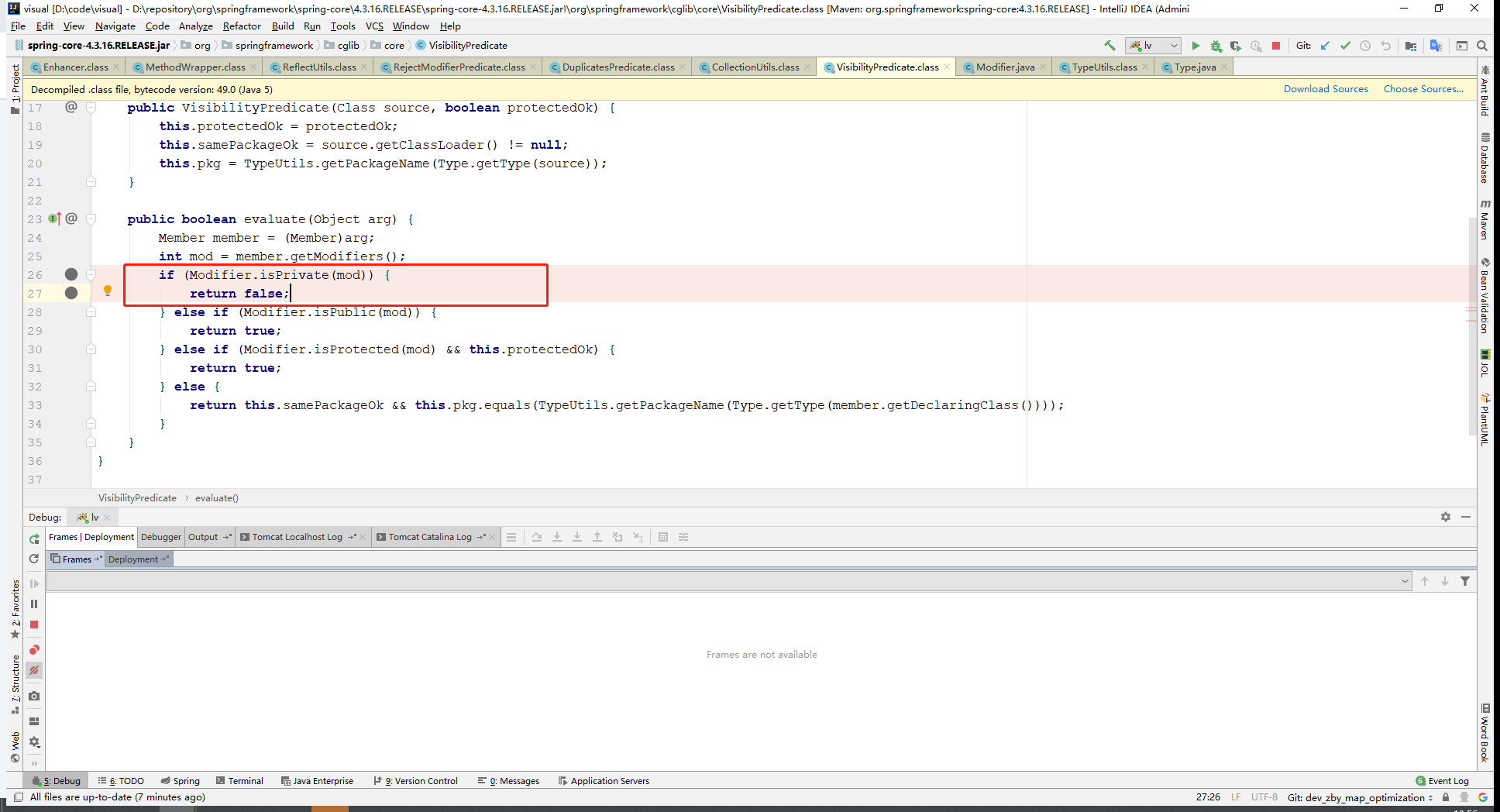Revert changes with Git rollback icon
The image size is (1500, 812).
[1385, 46]
